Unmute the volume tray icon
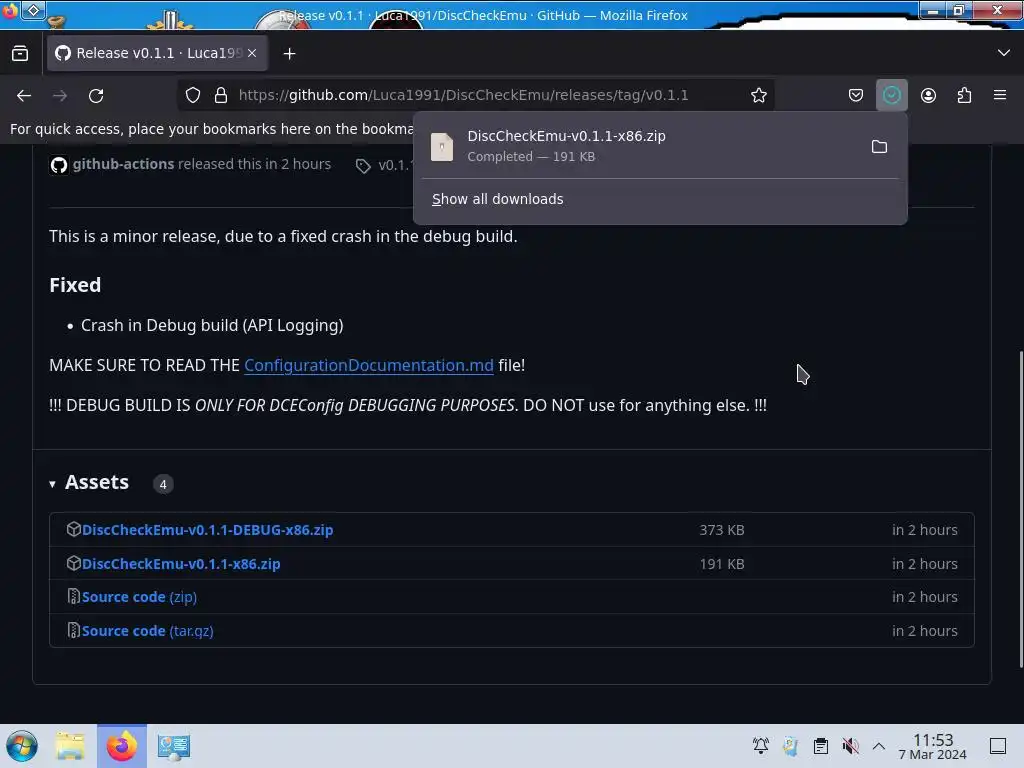Screen dimensions: 1024x768 pyautogui.click(x=850, y=746)
